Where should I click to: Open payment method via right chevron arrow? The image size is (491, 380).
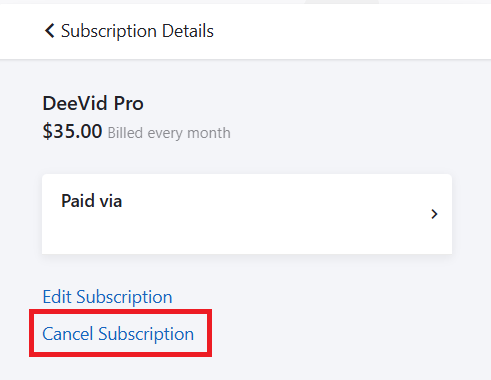tap(434, 214)
